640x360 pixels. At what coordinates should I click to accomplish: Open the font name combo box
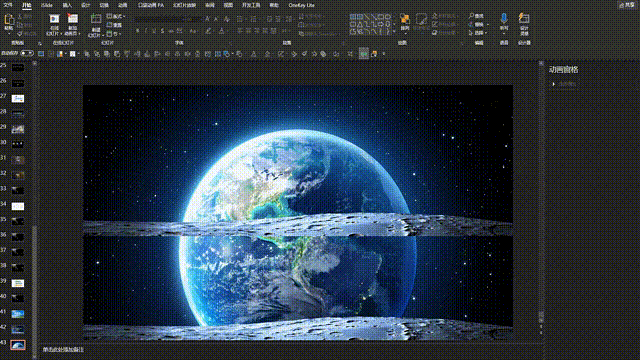coord(160,19)
